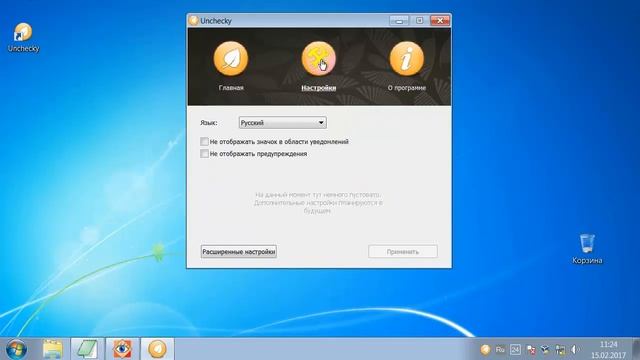This screenshot has height=360, width=640.
Task: Select the Настройки wrench icon
Action: (318, 59)
